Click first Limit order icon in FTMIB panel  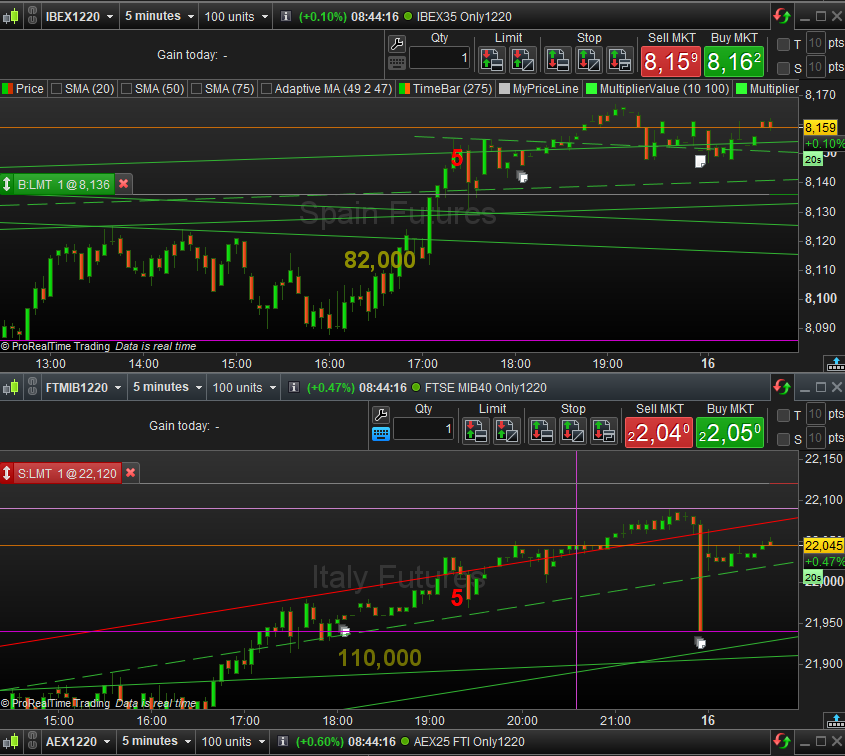[x=476, y=431]
